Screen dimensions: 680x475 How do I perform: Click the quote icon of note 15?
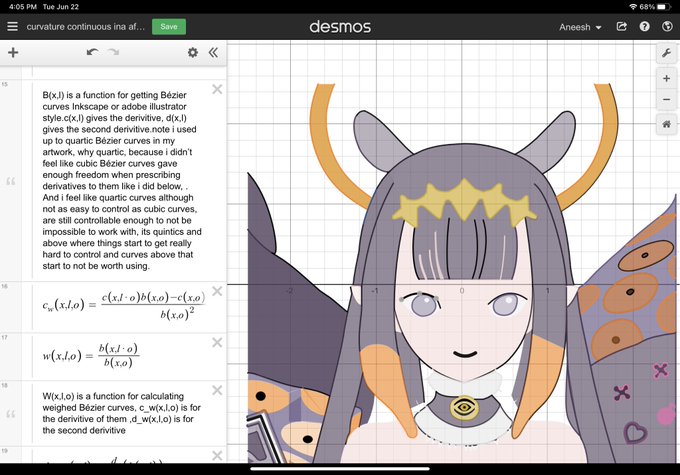(x=11, y=181)
